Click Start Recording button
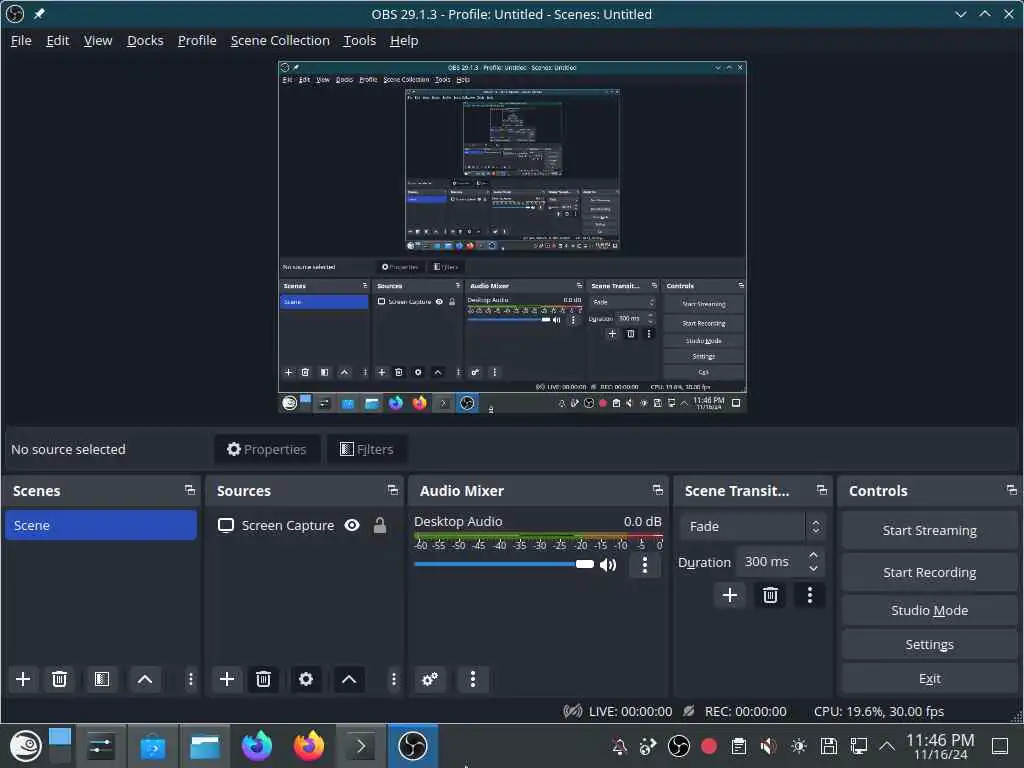 (929, 573)
